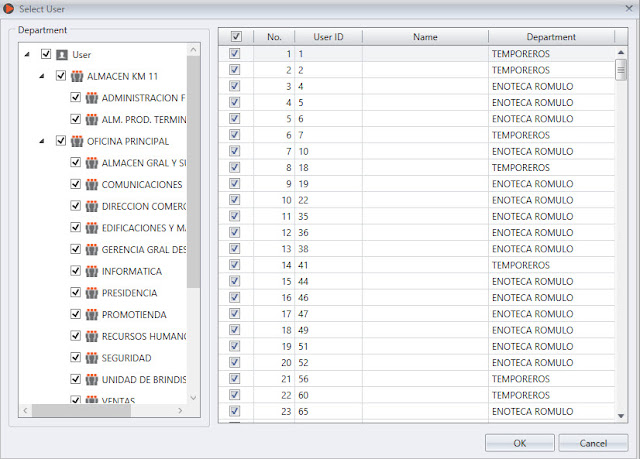This screenshot has width=640, height=459.
Task: Click the User root person icon
Action: [x=62, y=55]
